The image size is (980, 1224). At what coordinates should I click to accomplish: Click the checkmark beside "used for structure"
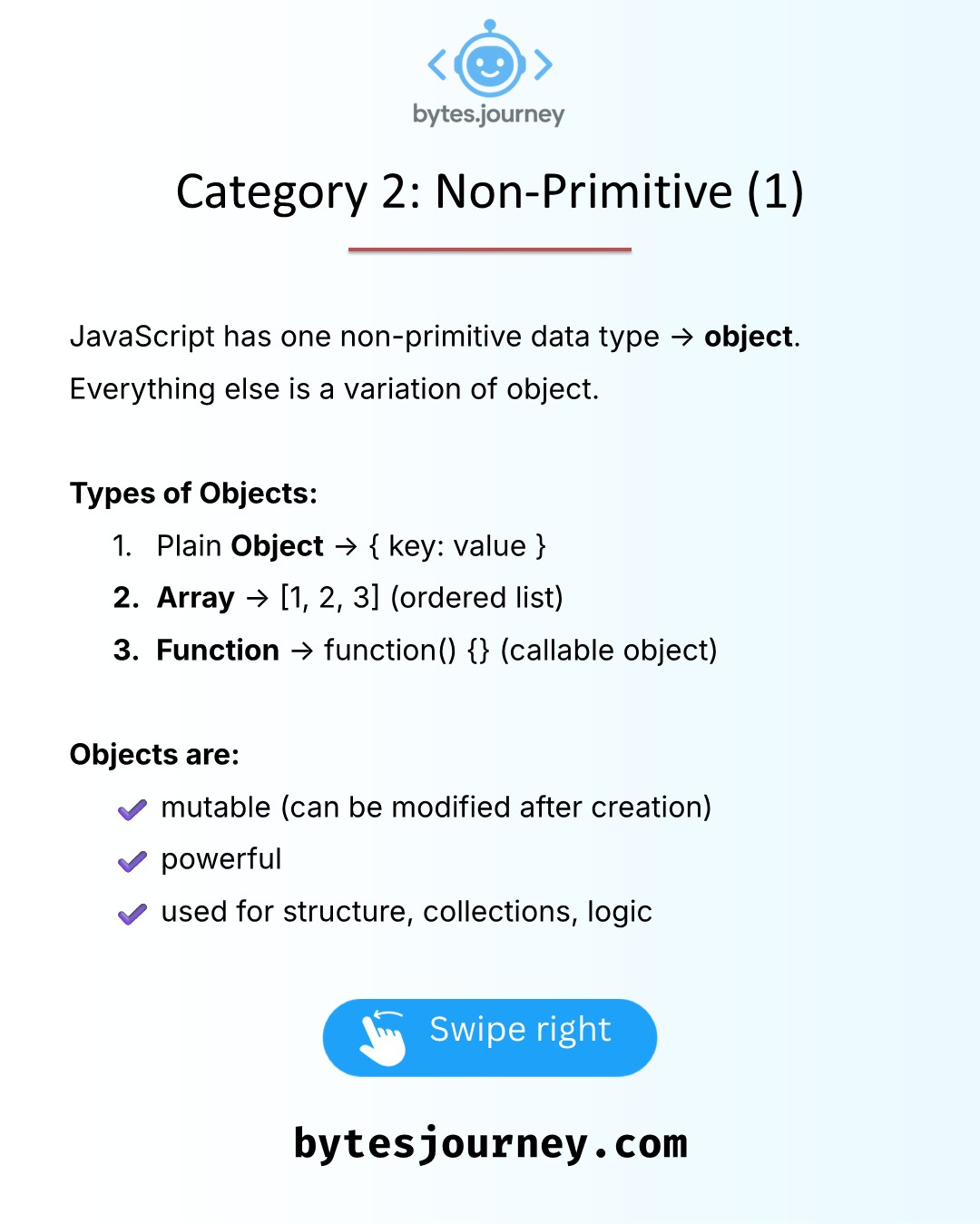132,914
